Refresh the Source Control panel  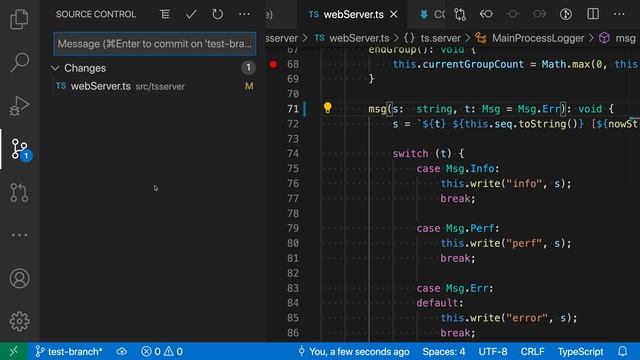(x=218, y=14)
